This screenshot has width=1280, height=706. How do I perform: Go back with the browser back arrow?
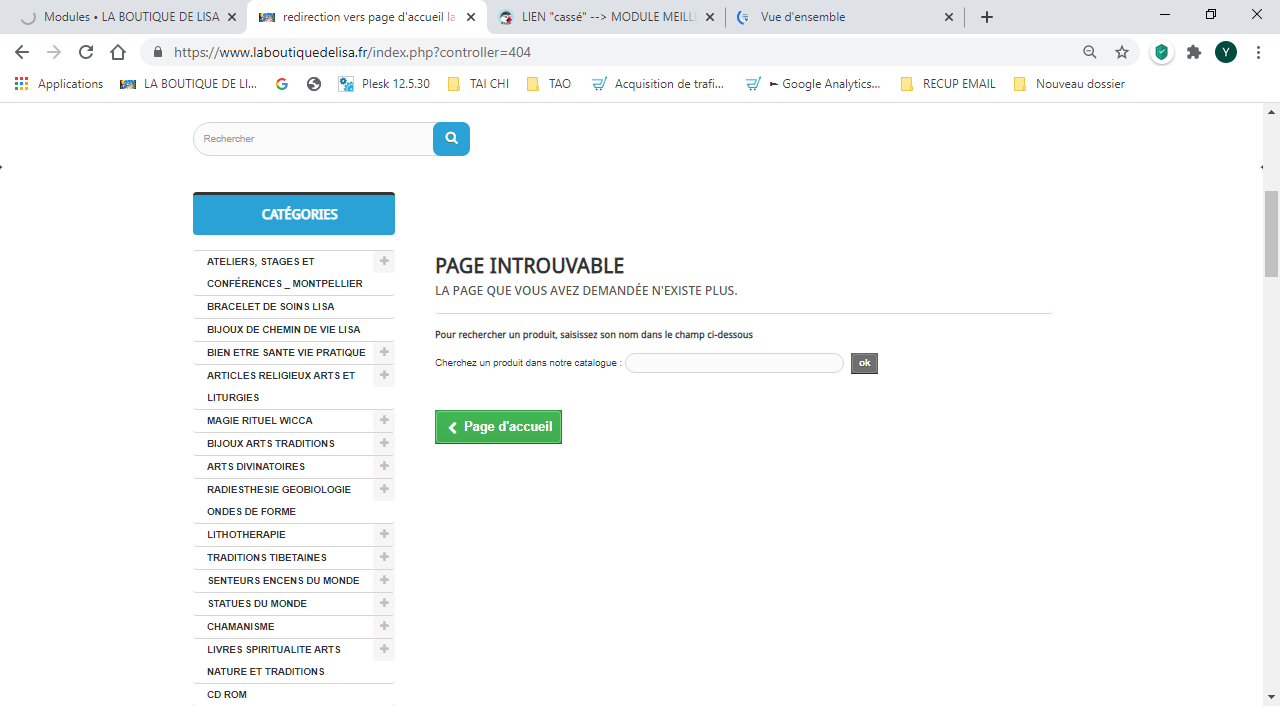(22, 52)
